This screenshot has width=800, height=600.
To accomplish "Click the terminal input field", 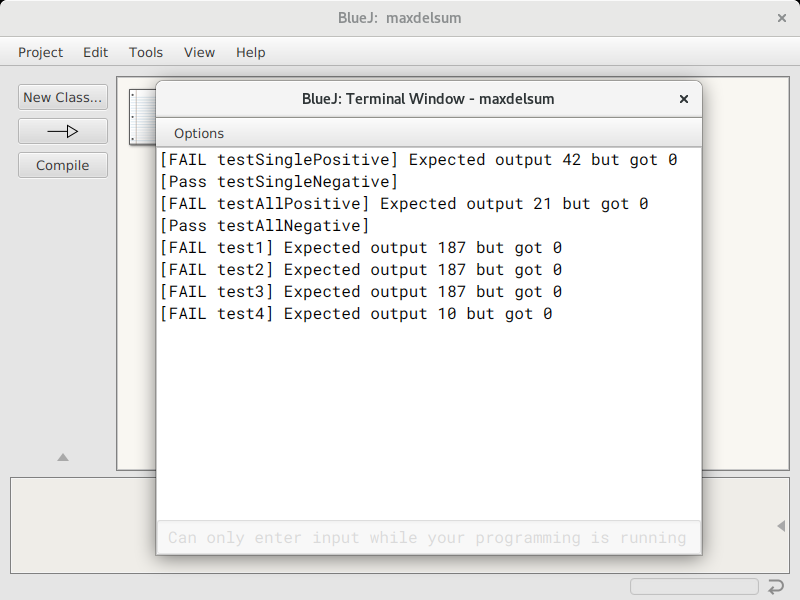I will point(429,537).
